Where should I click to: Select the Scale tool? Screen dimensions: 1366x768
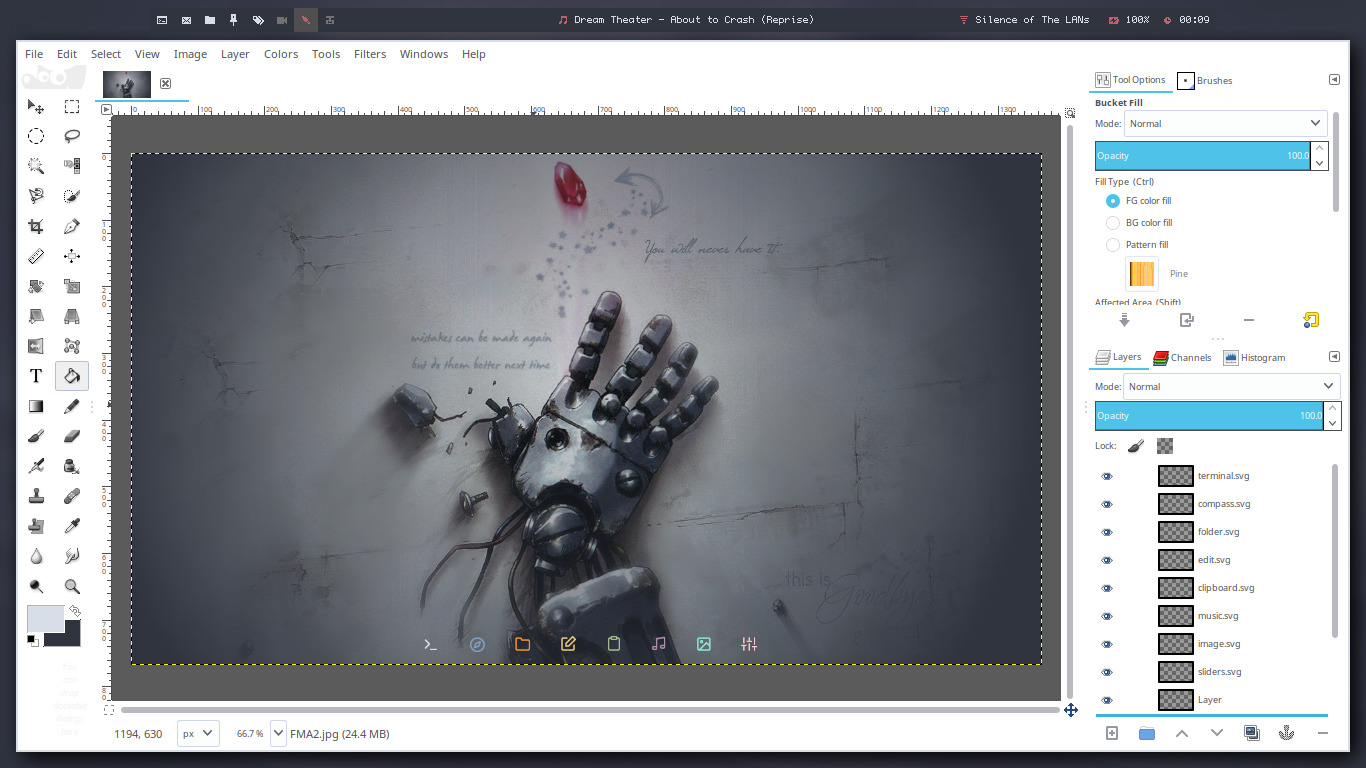click(72, 286)
